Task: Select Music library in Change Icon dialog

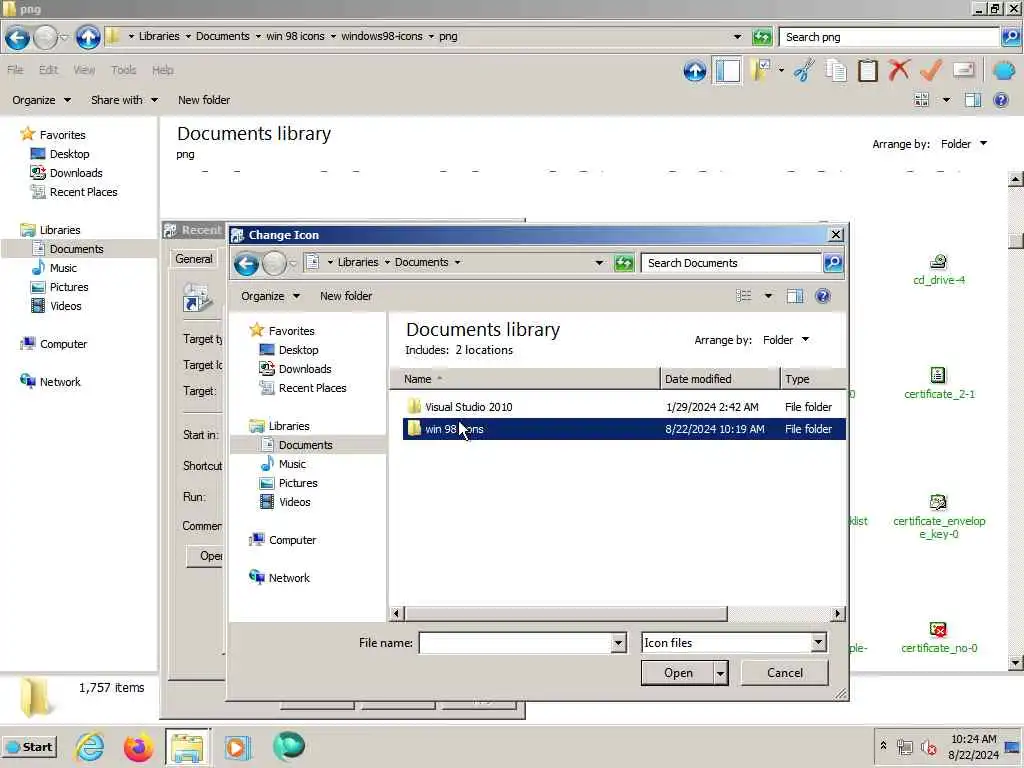Action: (x=283, y=464)
